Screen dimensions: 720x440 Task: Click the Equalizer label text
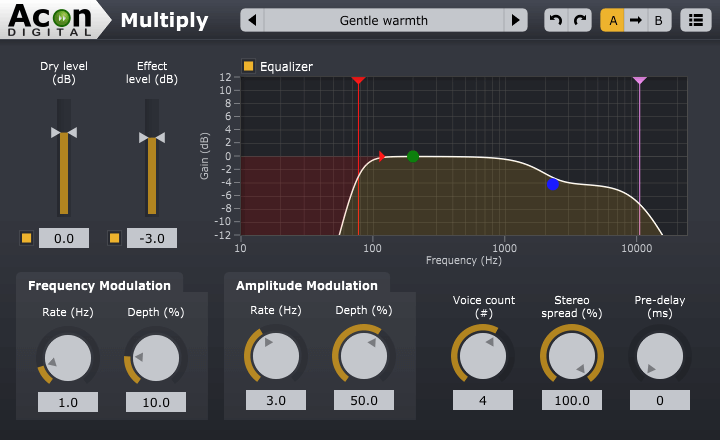point(287,67)
